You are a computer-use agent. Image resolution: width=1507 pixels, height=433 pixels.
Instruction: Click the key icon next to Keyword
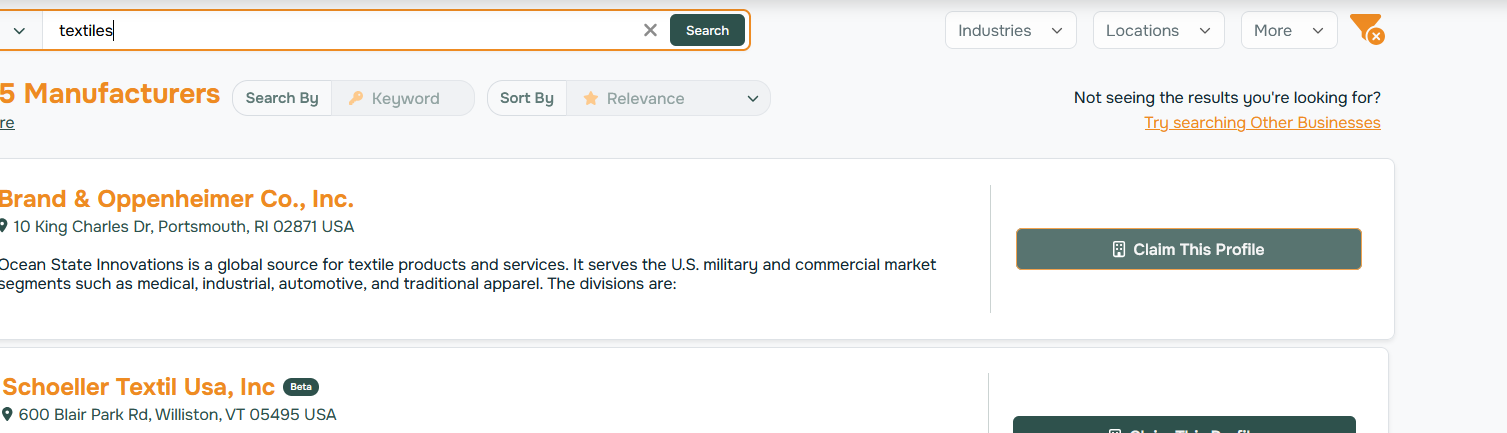coord(356,98)
